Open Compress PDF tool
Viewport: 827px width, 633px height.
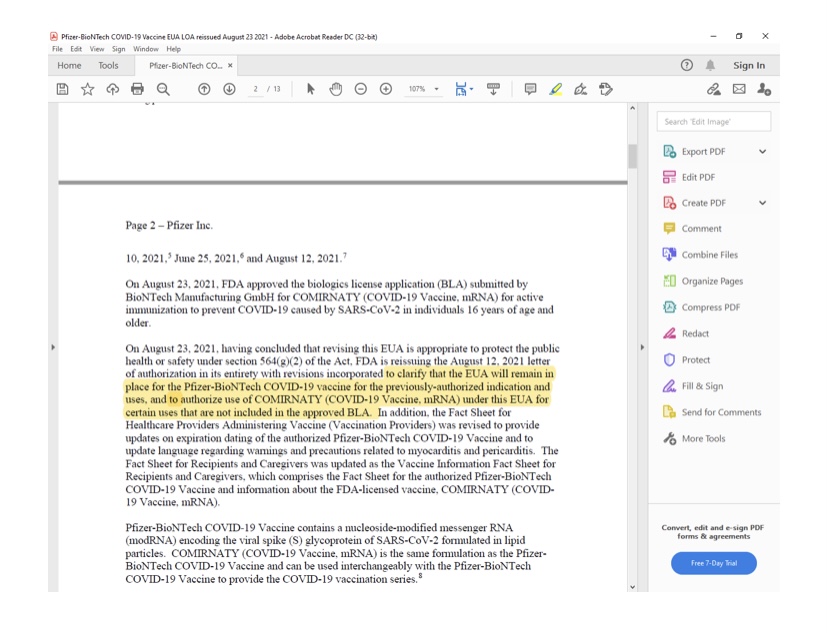(710, 307)
